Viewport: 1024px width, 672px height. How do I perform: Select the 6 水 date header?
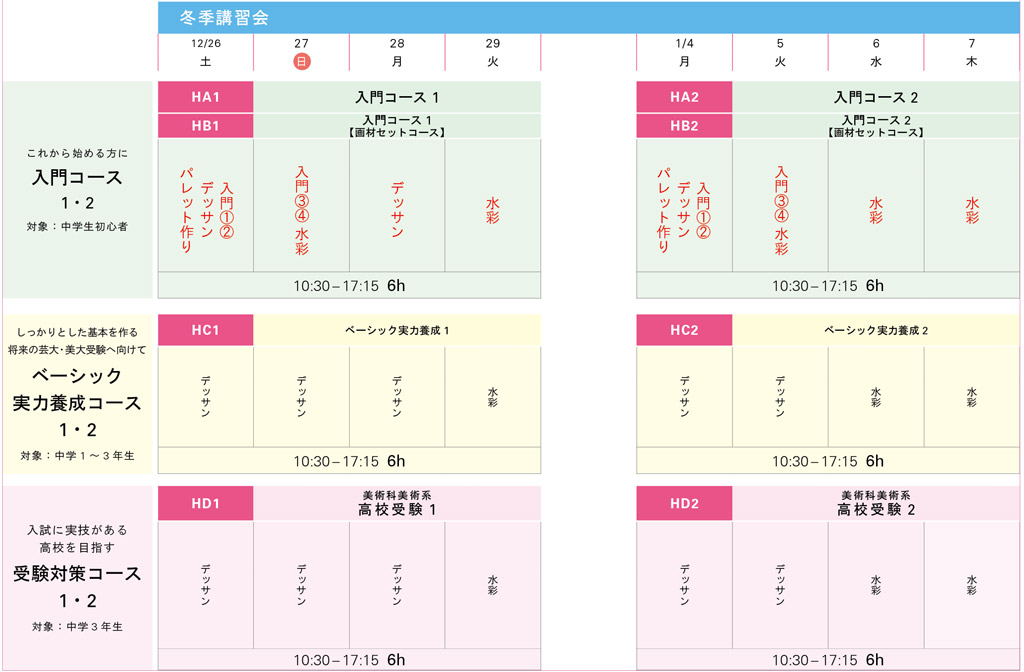pyautogui.click(x=876, y=52)
